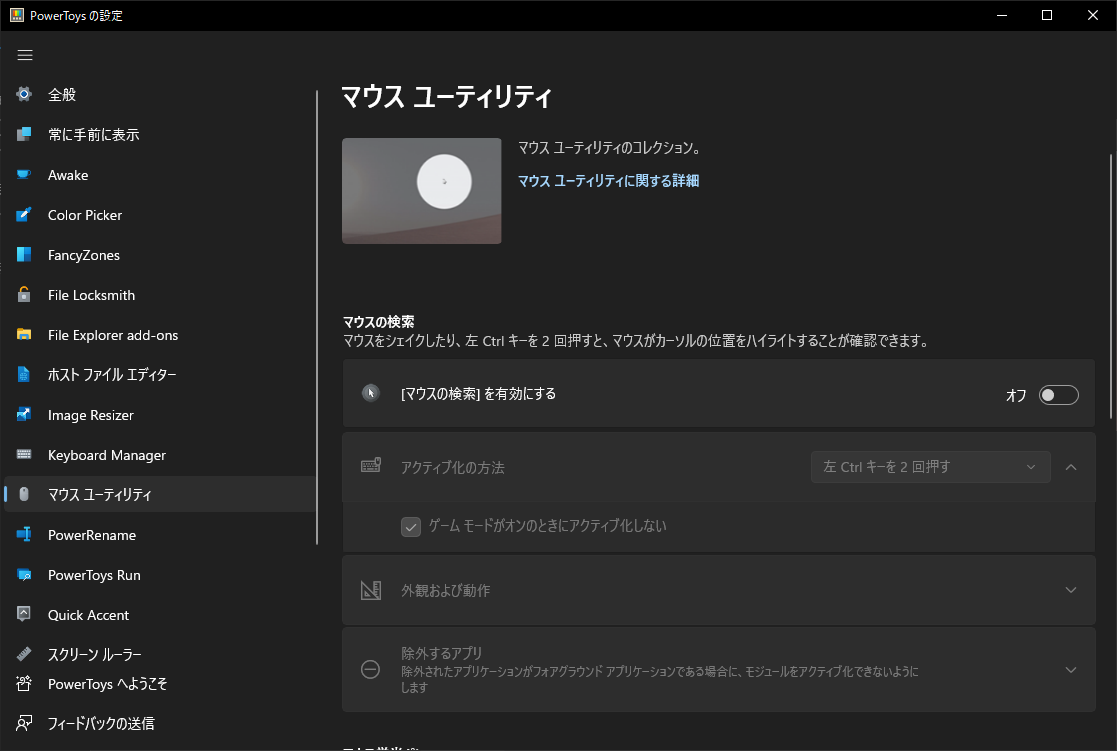1117x751 pixels.
Task: Select PowerToys Run in the sidebar
Action: tap(160, 574)
